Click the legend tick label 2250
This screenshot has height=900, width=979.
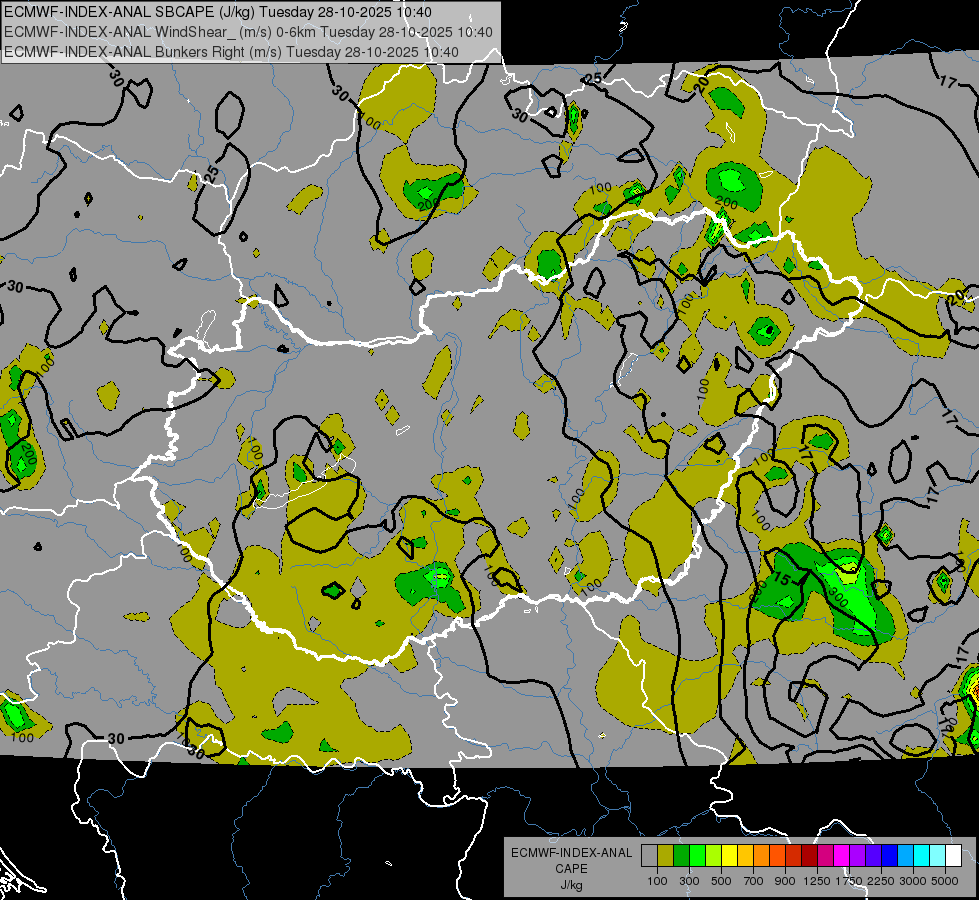[881, 881]
